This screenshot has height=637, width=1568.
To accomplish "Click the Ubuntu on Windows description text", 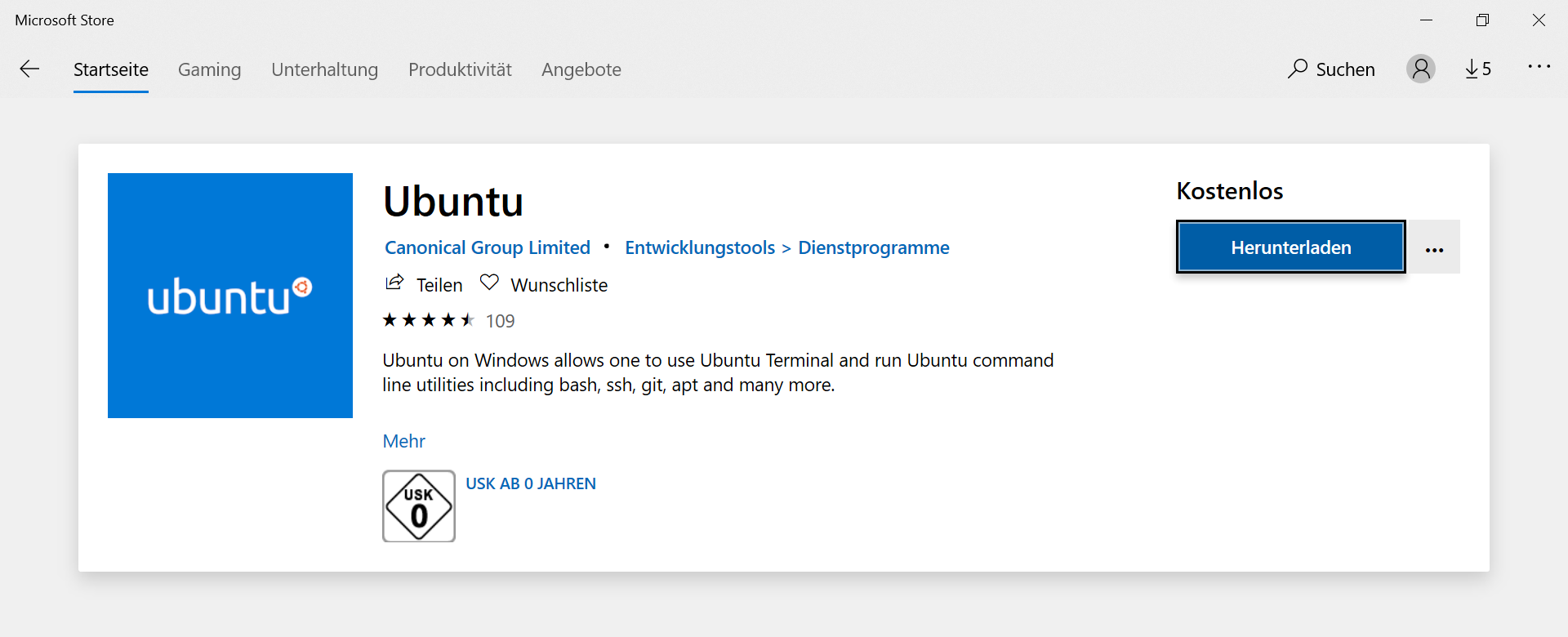I will [x=718, y=372].
